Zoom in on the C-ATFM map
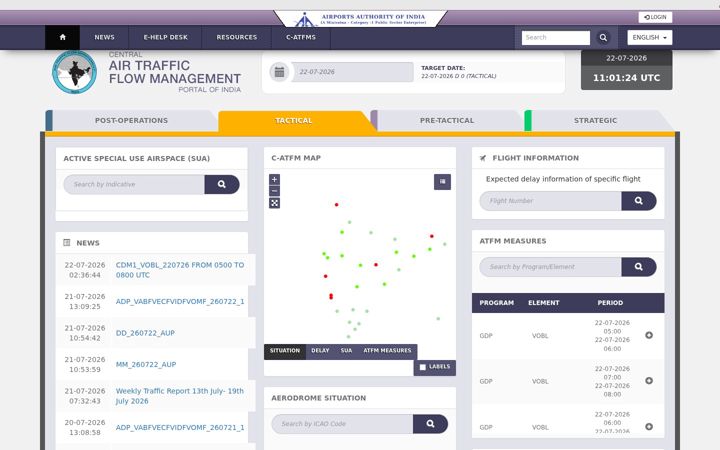Viewport: 720px width, 450px height. pyautogui.click(x=274, y=180)
